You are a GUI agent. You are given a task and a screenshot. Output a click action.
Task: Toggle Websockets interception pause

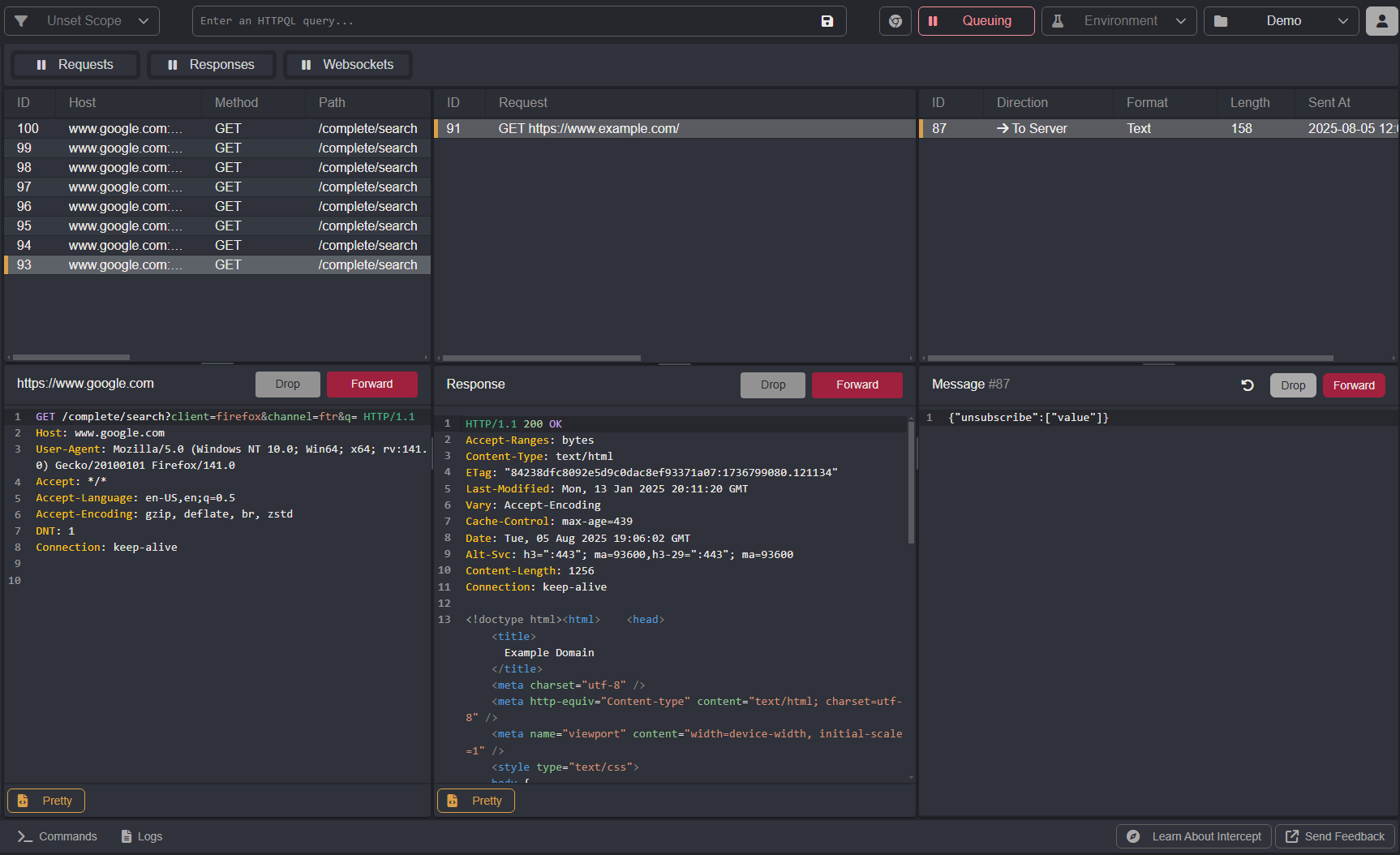tap(347, 65)
